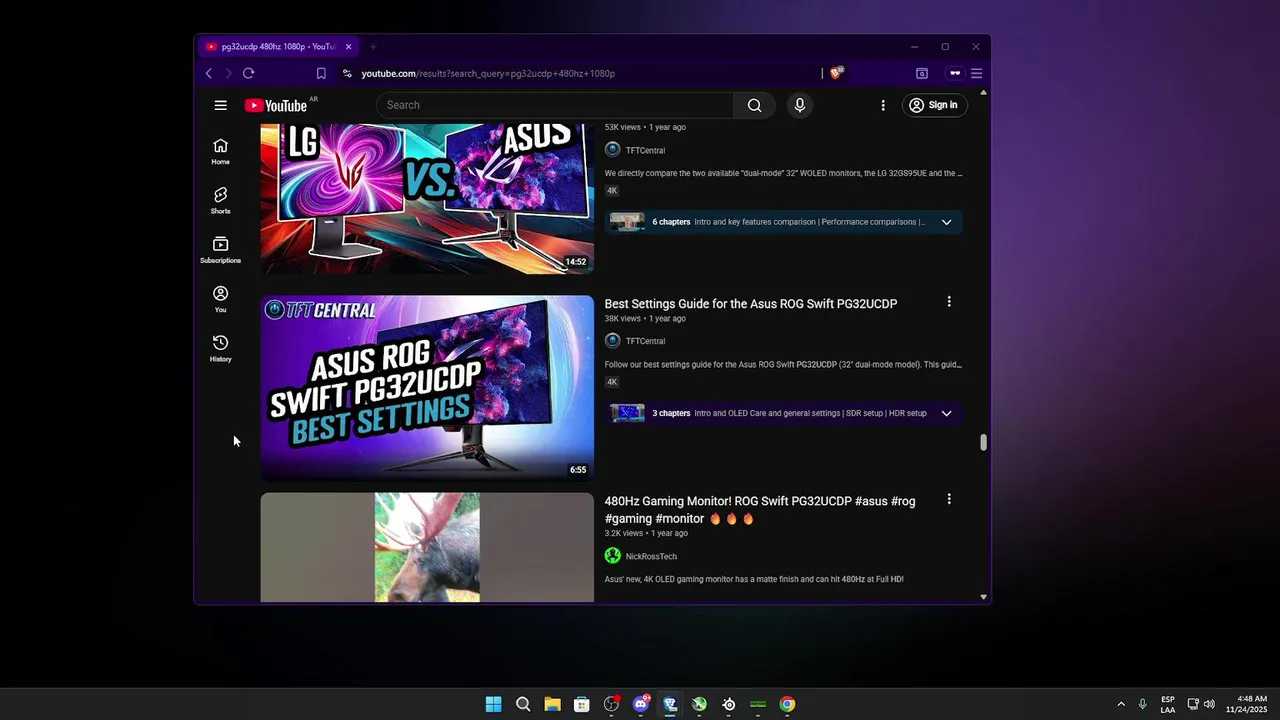Click into the YouTube search field
Image resolution: width=1280 pixels, height=720 pixels.
555,105
